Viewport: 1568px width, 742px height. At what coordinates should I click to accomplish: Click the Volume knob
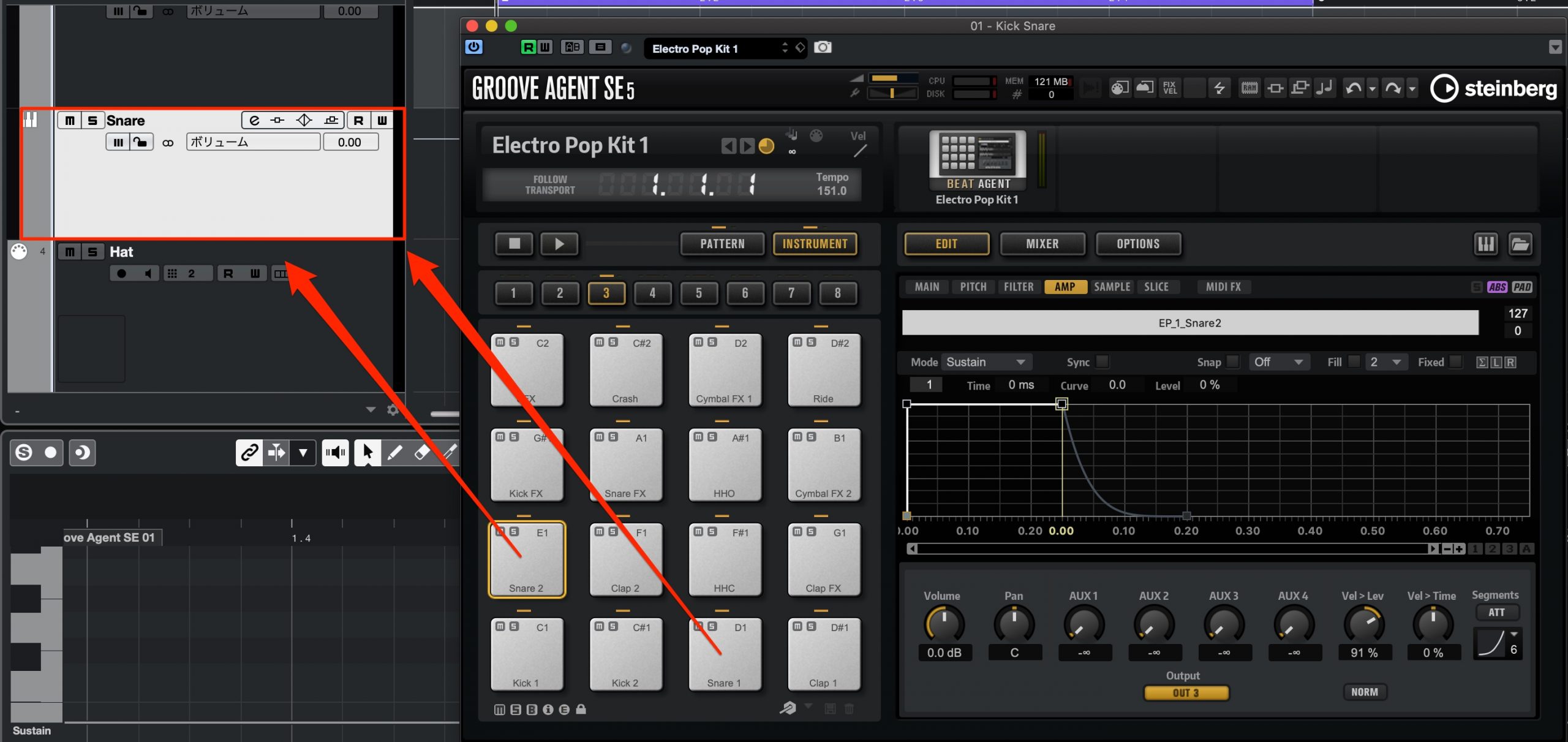pos(944,625)
